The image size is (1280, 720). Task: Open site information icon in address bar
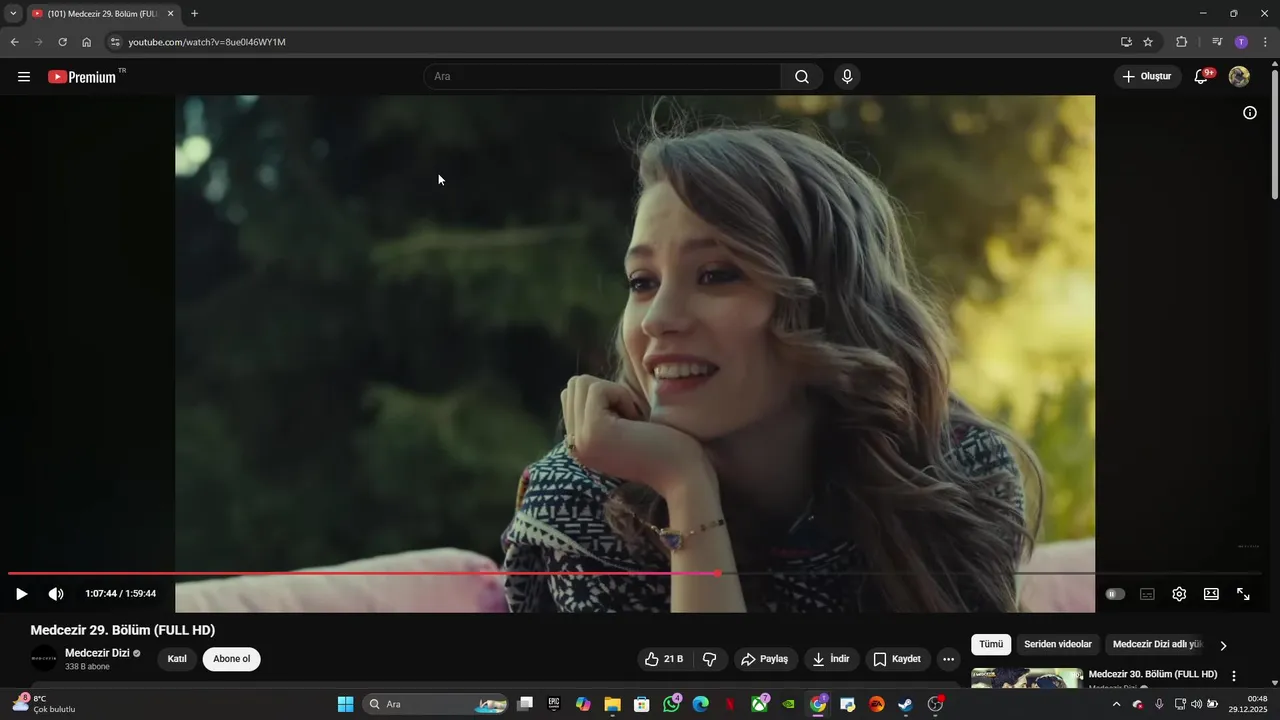tap(115, 42)
